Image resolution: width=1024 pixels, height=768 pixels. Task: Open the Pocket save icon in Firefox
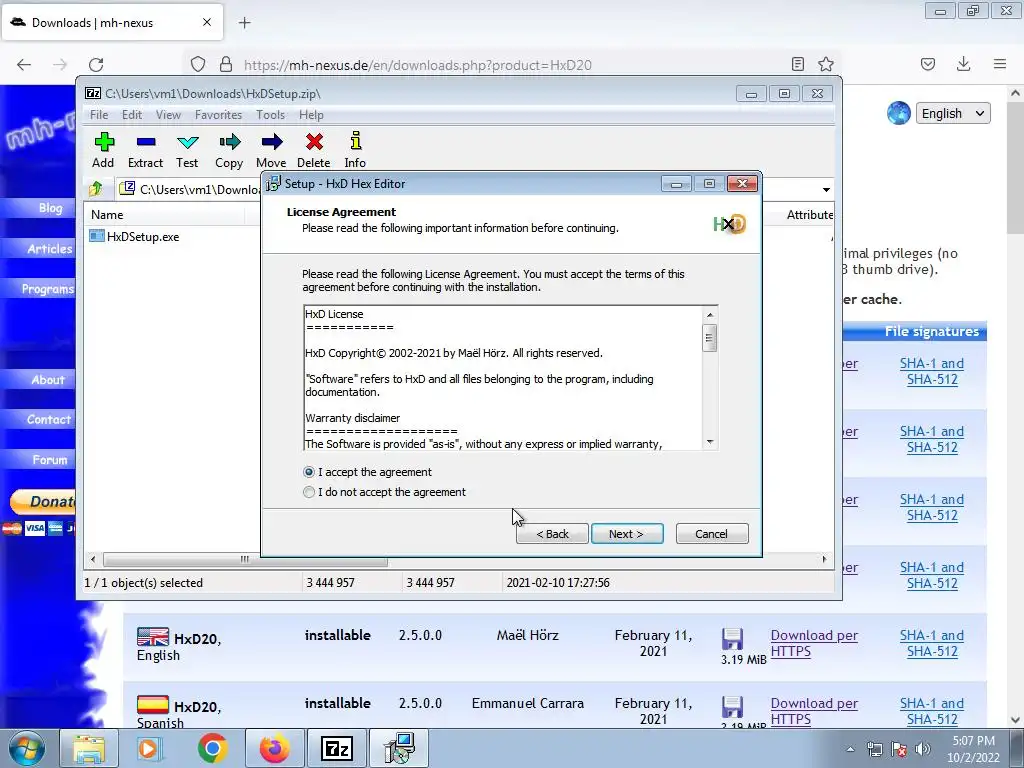click(x=927, y=64)
